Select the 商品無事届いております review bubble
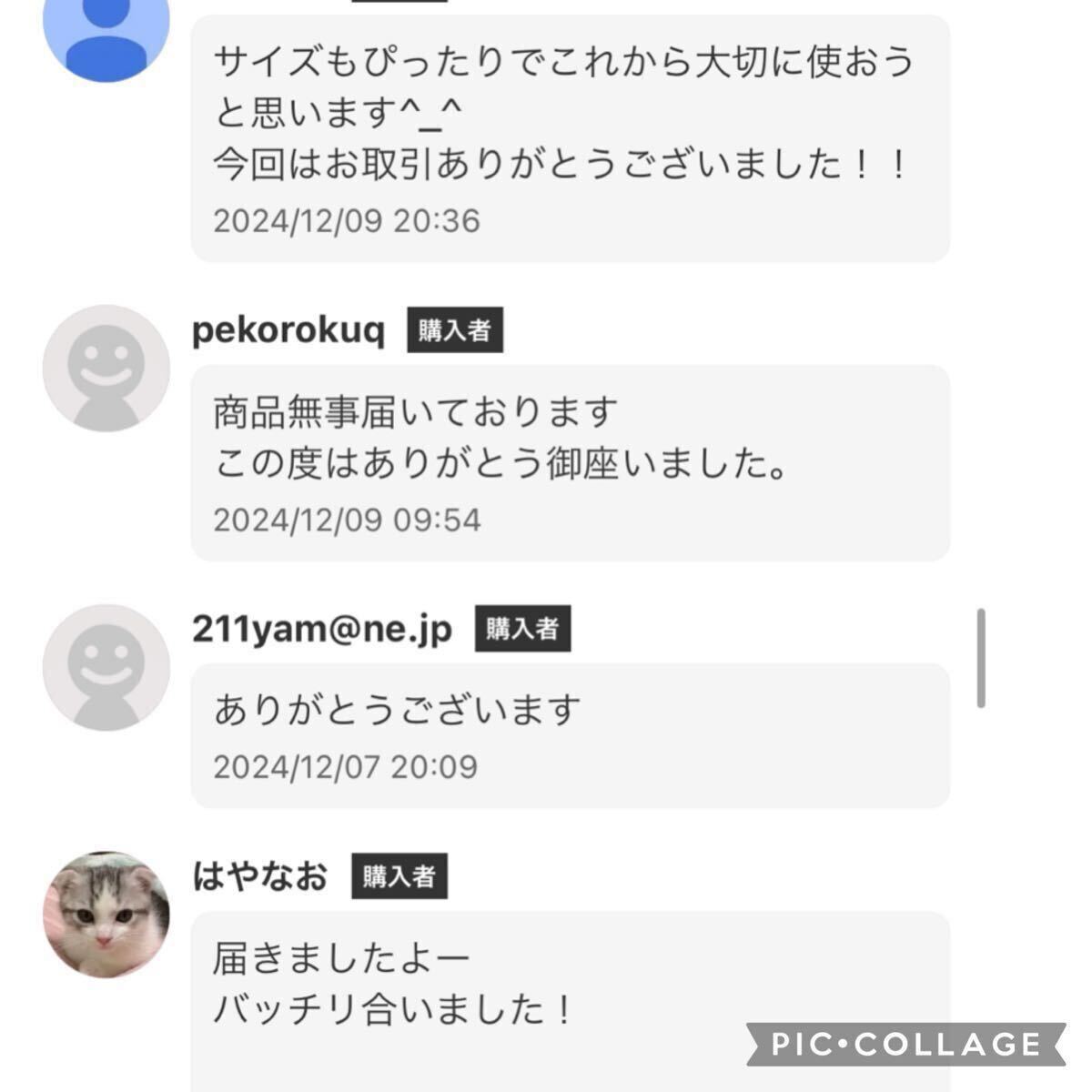Image resolution: width=1092 pixels, height=1092 pixels. [571, 463]
